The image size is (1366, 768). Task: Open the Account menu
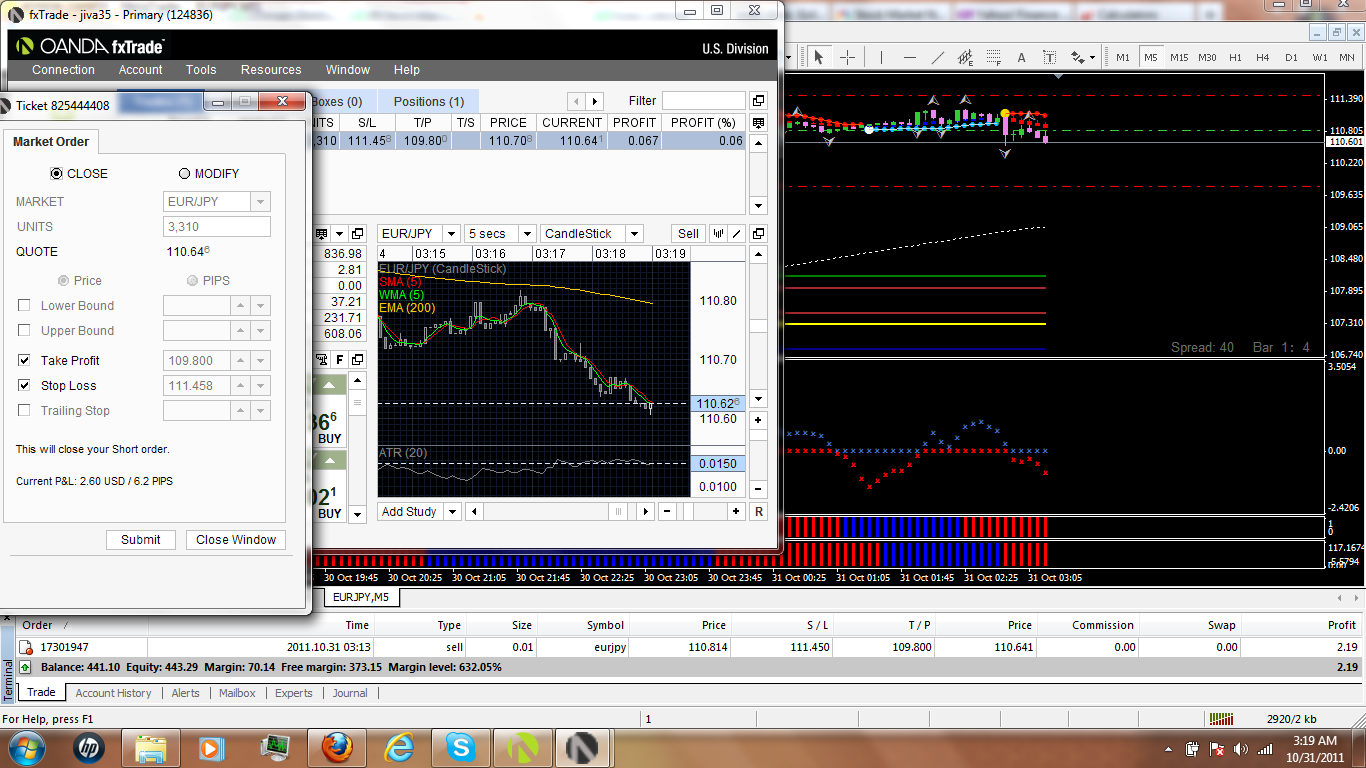tap(140, 70)
